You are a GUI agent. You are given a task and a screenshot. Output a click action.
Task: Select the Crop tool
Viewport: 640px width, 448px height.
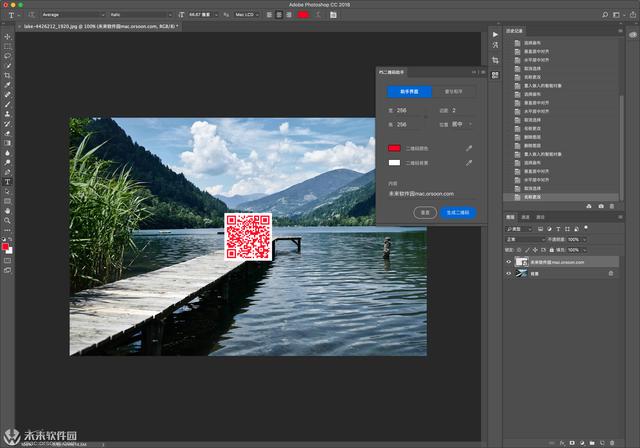tap(8, 75)
